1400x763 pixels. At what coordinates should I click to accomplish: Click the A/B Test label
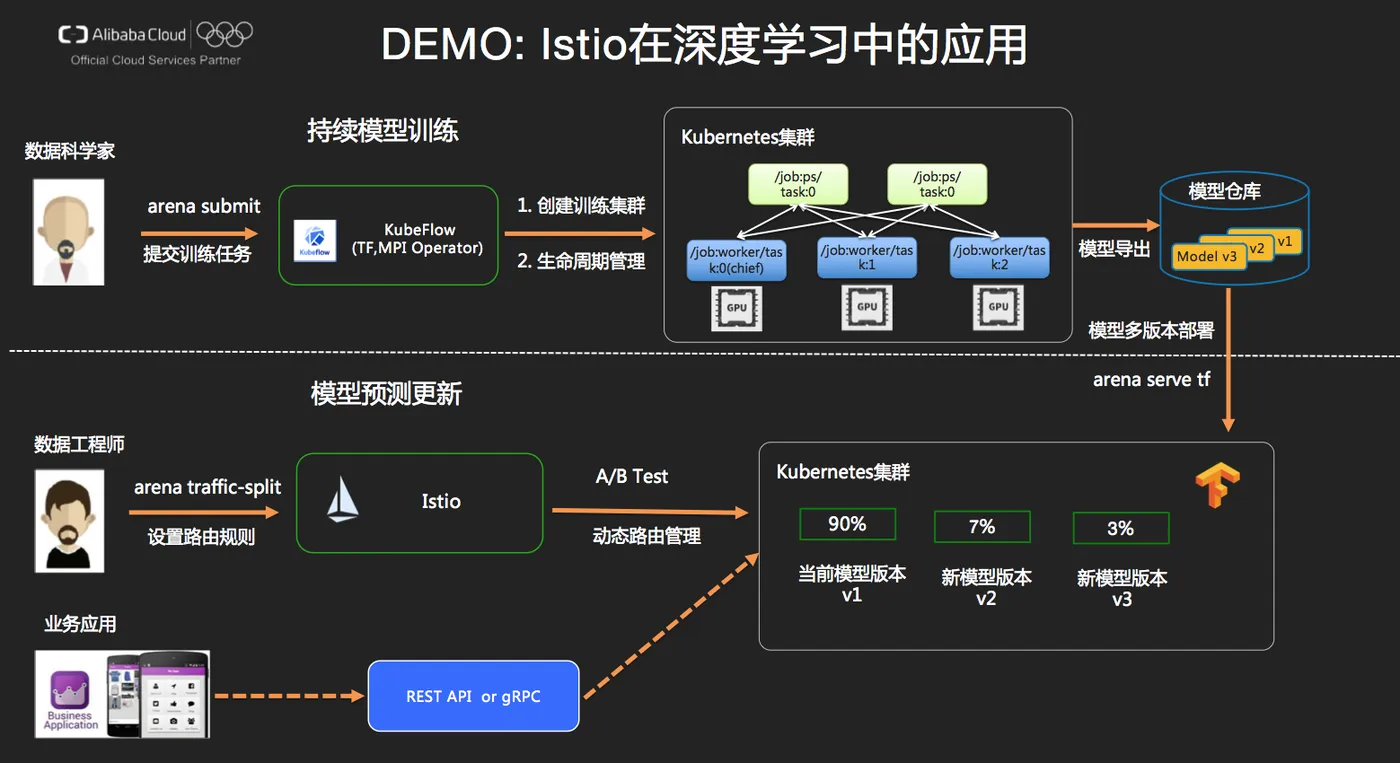point(632,476)
